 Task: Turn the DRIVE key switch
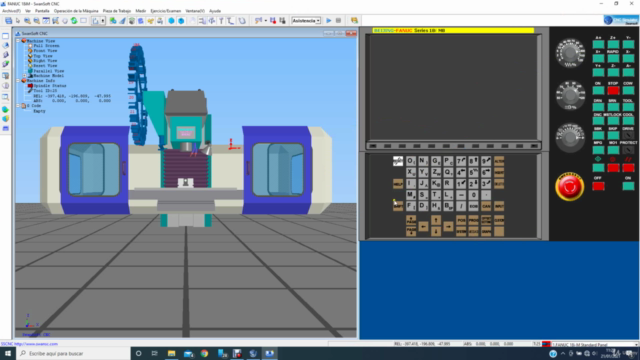pyautogui.click(x=628, y=135)
